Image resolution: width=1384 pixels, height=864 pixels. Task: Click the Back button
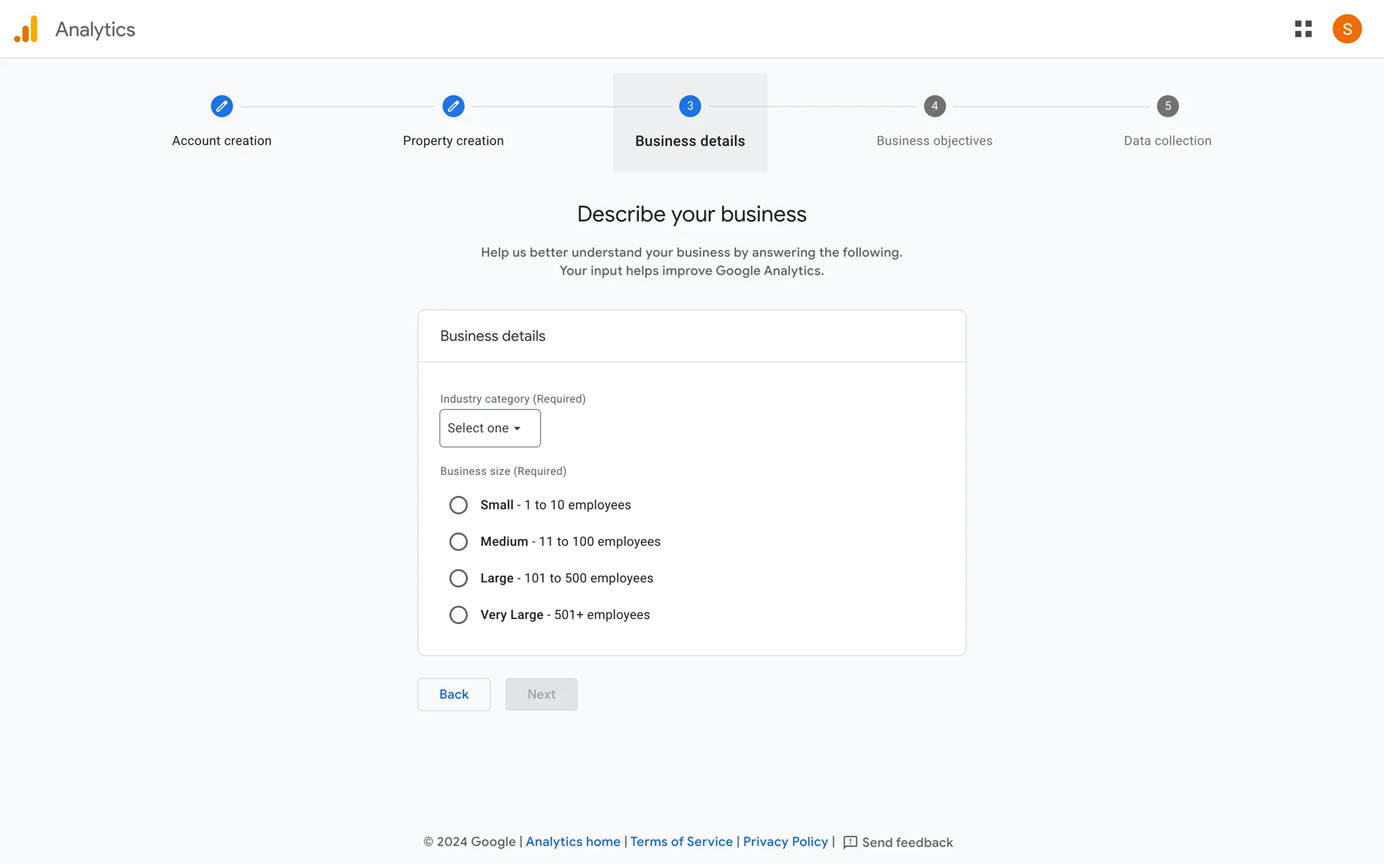pyautogui.click(x=453, y=693)
